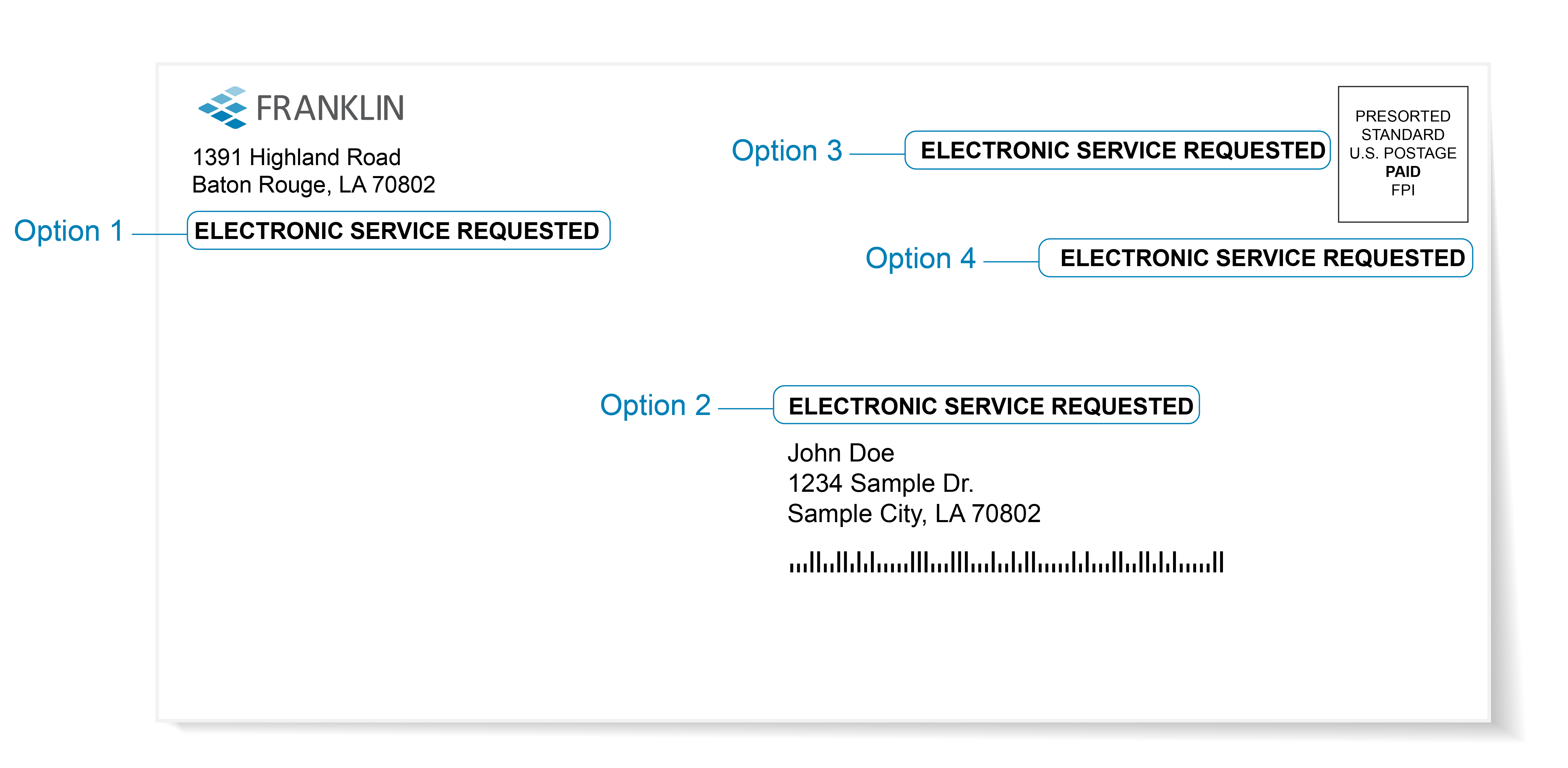
Task: Select the 1391 Highland Road address line
Action: point(297,157)
